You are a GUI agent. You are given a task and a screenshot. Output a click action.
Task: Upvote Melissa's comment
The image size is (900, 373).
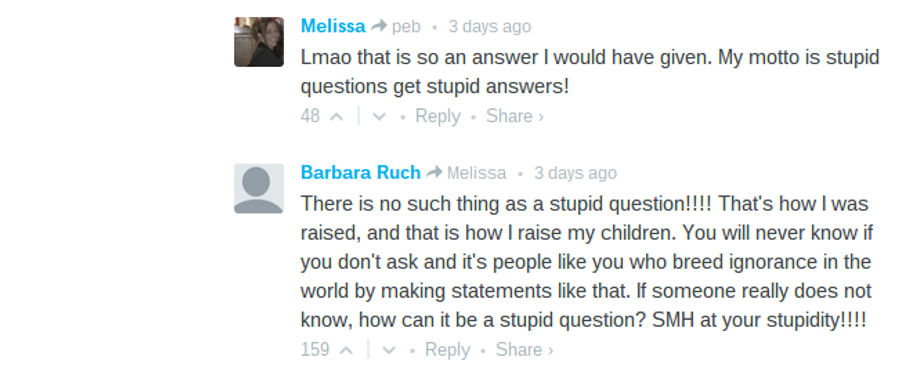[337, 117]
